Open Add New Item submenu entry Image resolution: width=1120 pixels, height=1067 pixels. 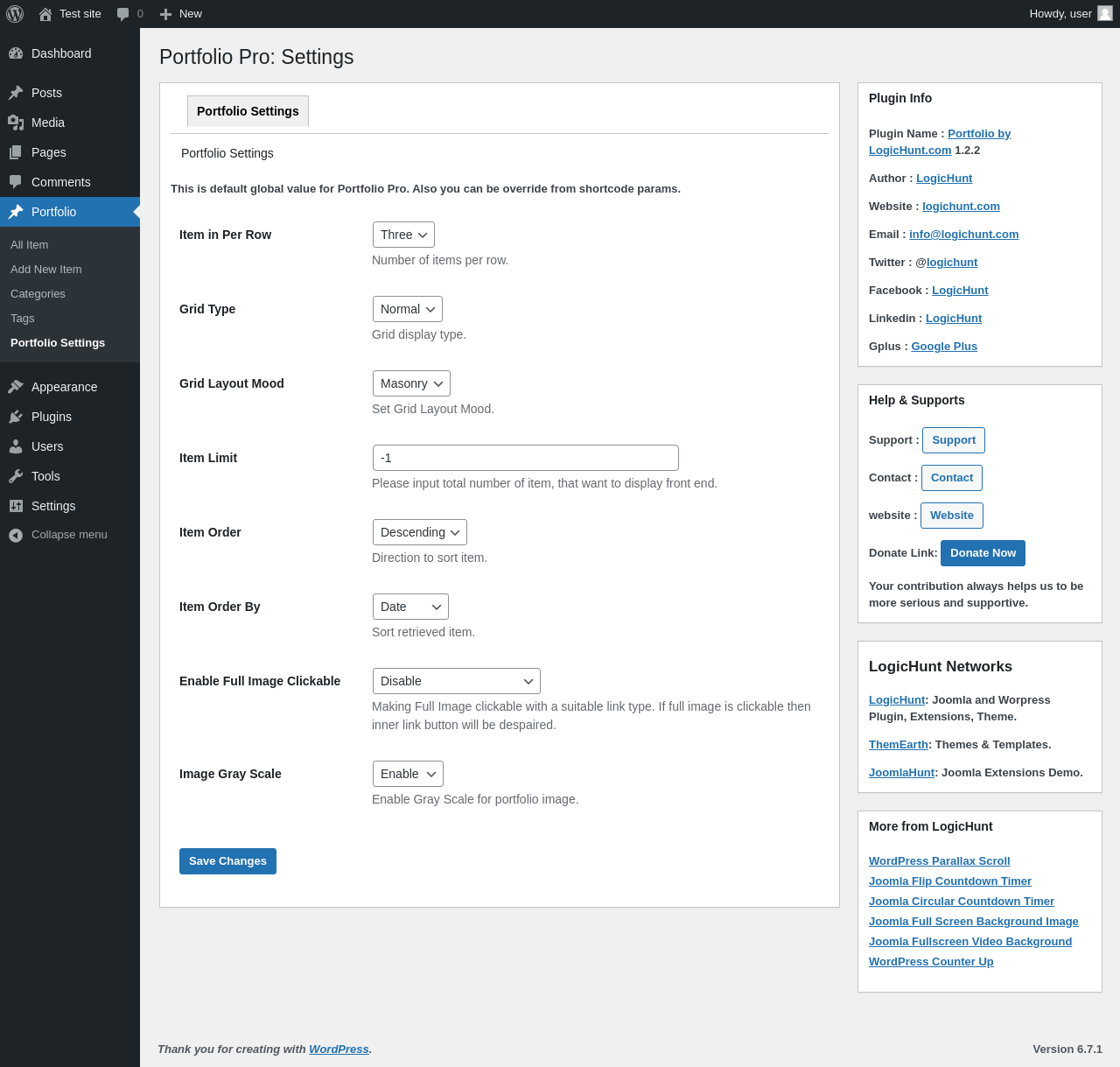click(70, 270)
